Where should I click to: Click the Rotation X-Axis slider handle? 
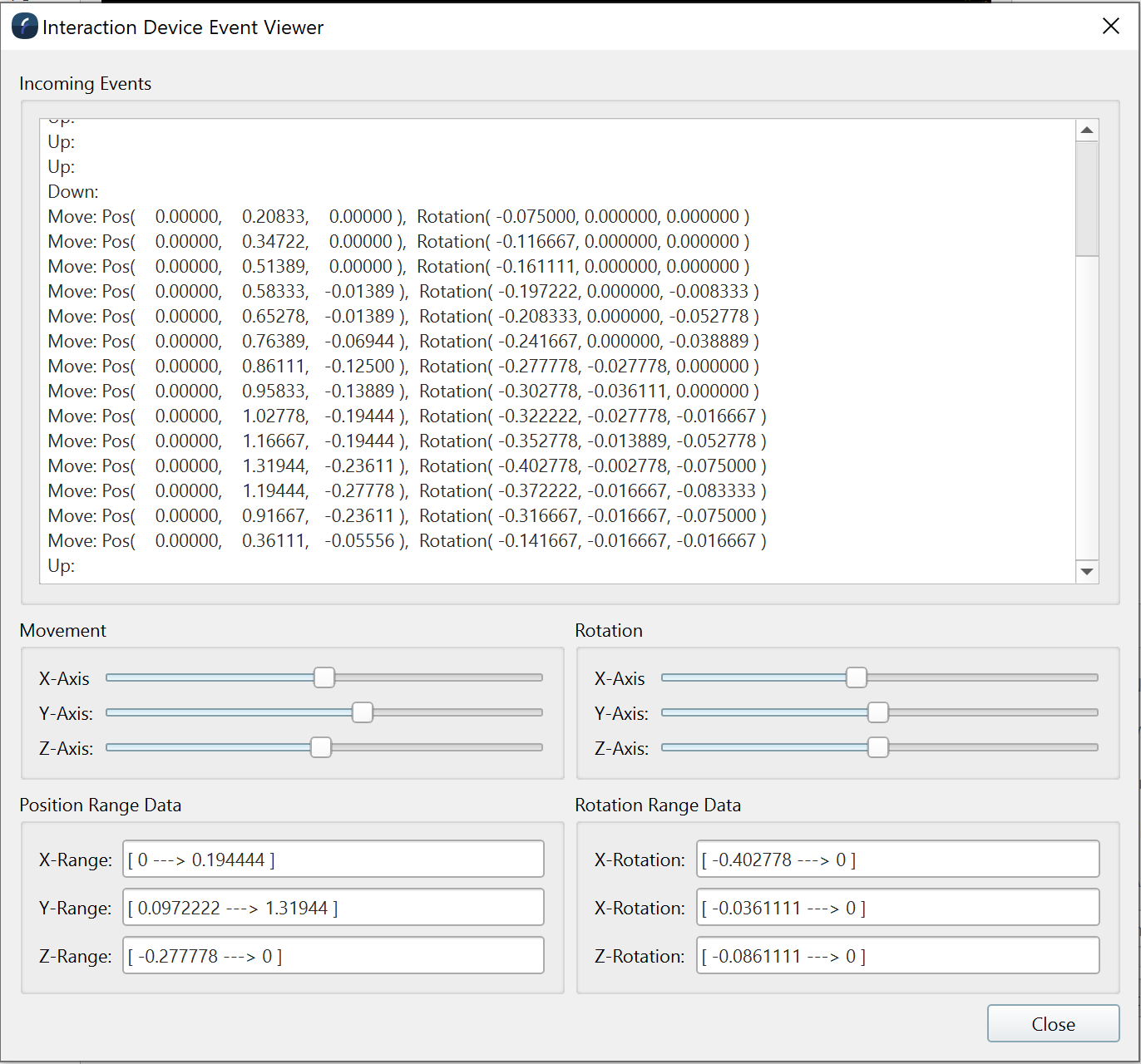tap(856, 677)
